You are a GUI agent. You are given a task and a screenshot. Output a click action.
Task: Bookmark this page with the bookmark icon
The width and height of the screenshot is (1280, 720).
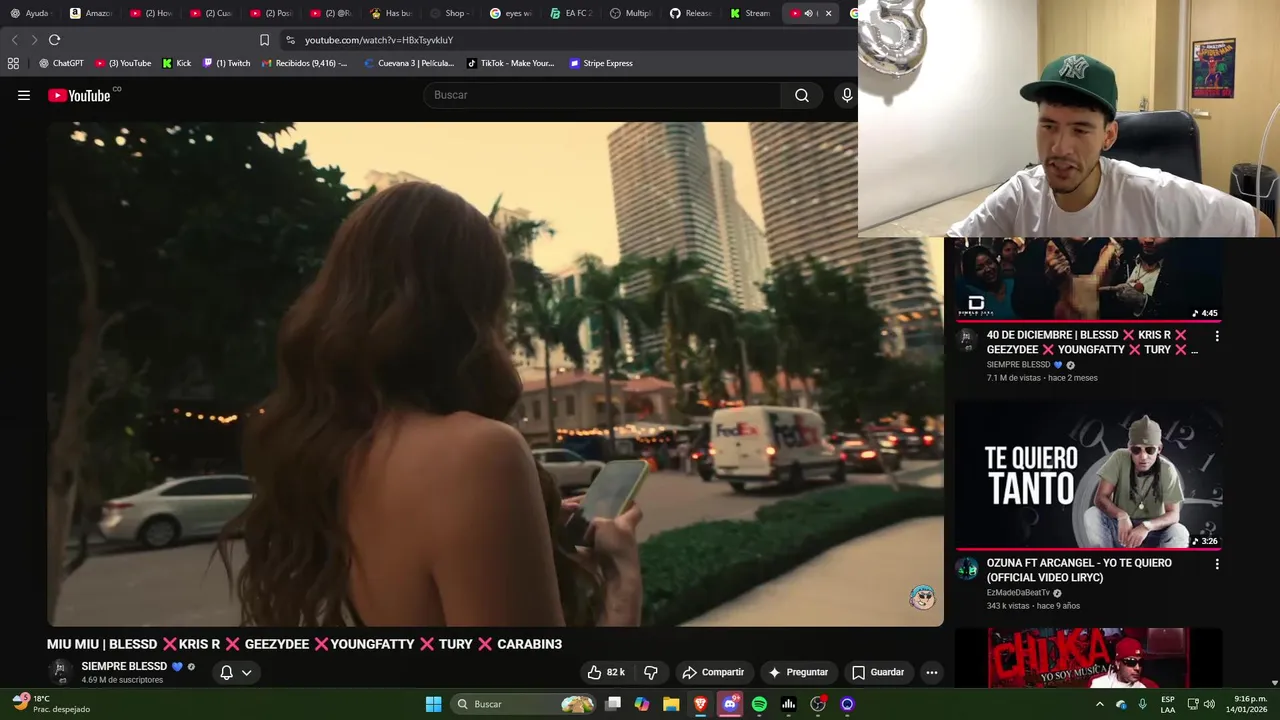click(x=264, y=40)
